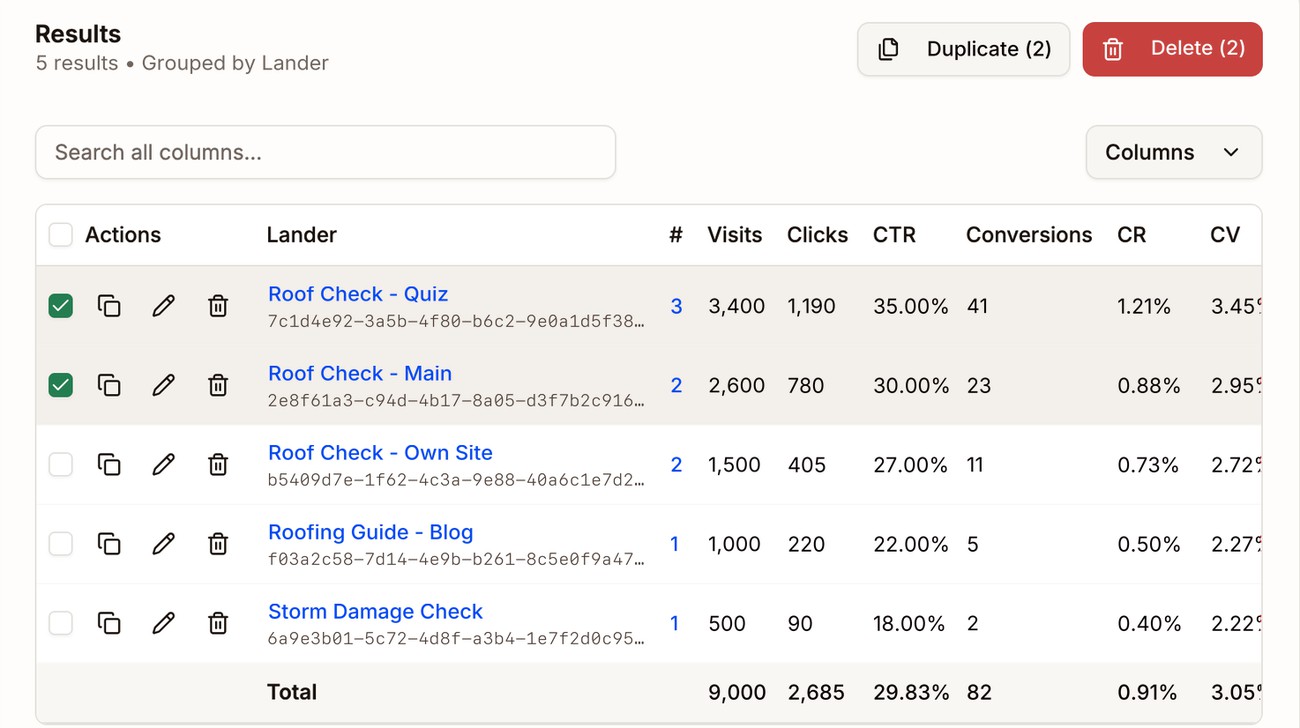Open the Roof Check - Main lander link

pyautogui.click(x=360, y=373)
